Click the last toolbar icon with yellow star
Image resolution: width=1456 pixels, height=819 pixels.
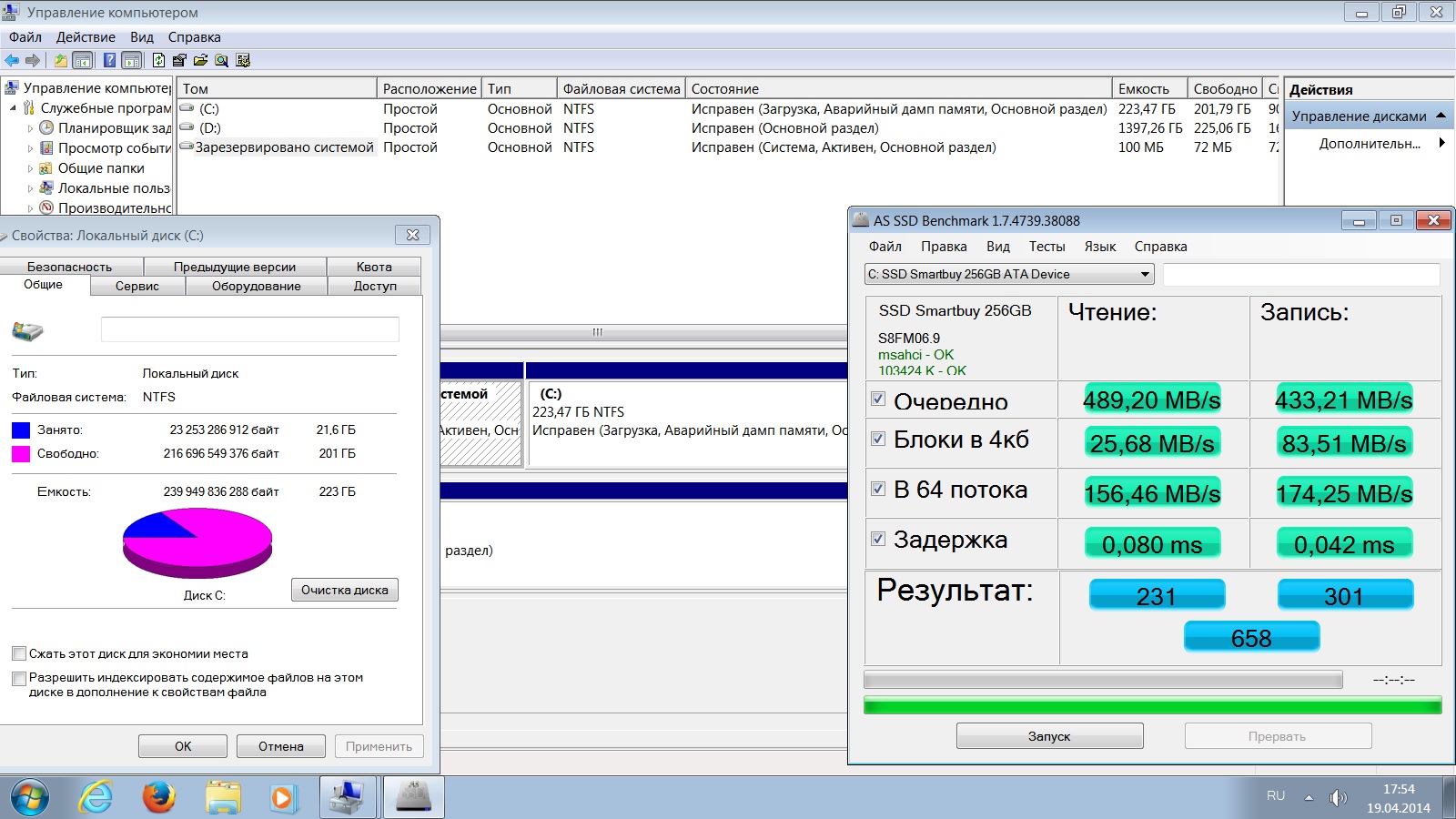(x=243, y=60)
